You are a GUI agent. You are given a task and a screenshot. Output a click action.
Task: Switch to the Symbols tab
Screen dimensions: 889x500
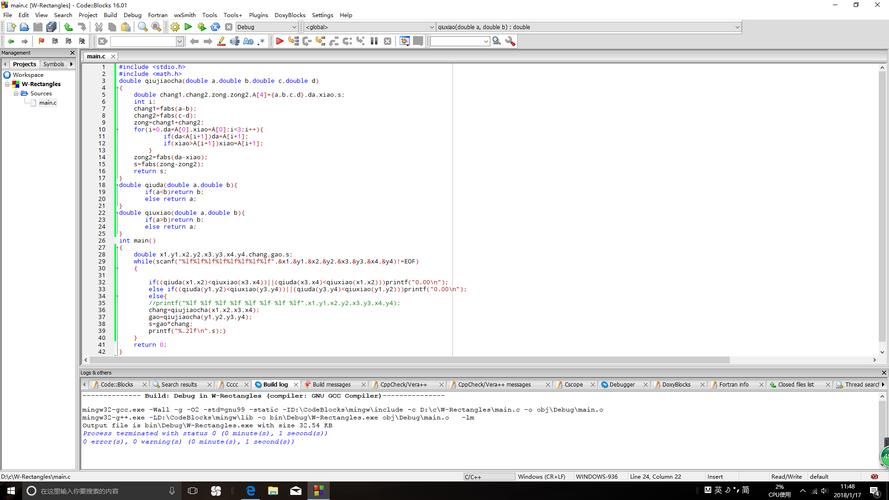pos(54,64)
